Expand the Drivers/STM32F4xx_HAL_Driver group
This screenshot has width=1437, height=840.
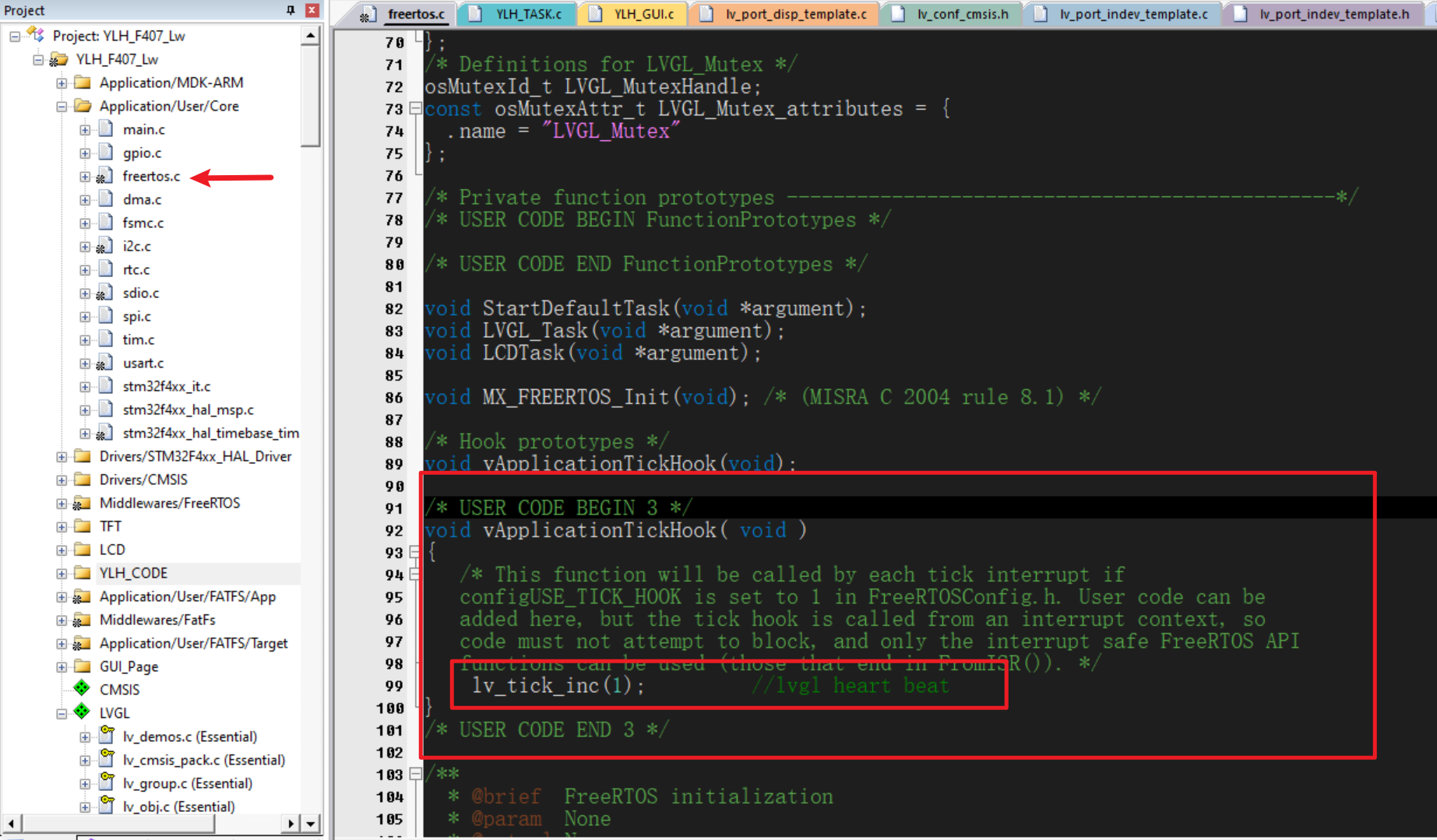pos(62,456)
